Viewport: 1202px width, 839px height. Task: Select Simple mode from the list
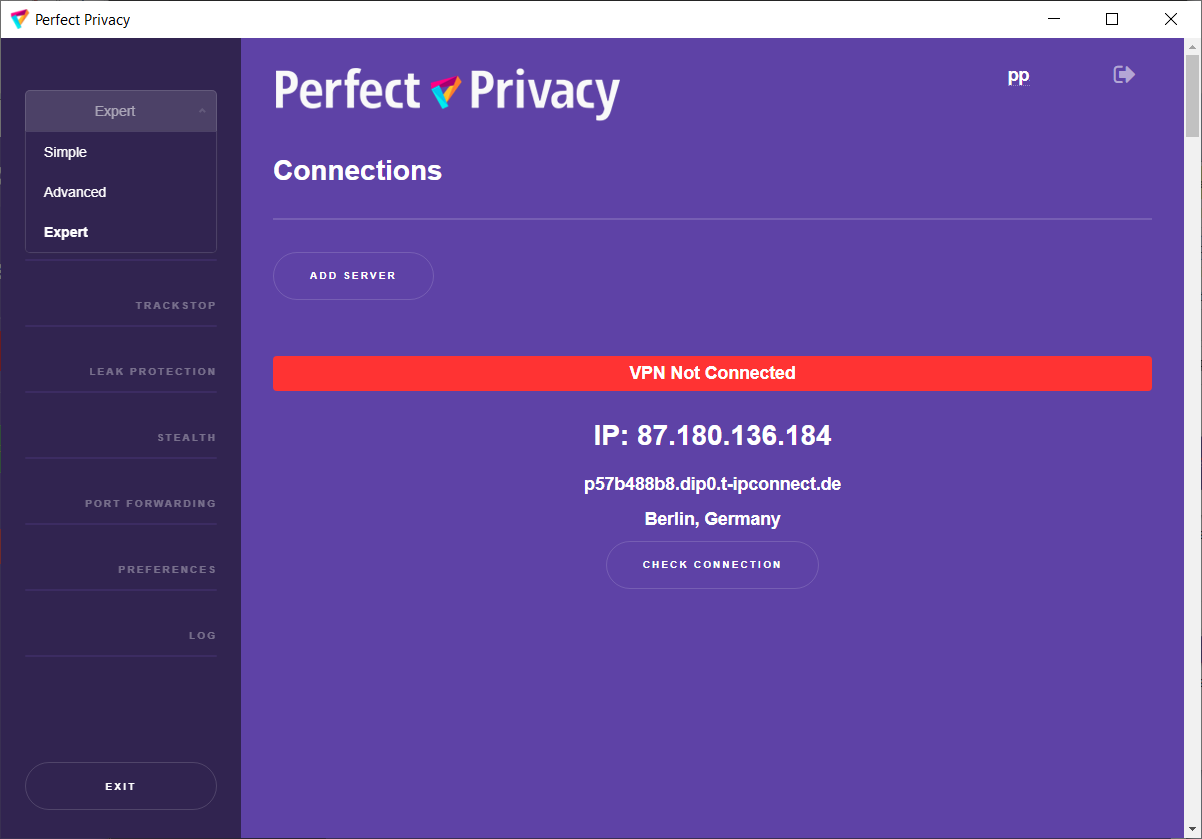(x=66, y=152)
